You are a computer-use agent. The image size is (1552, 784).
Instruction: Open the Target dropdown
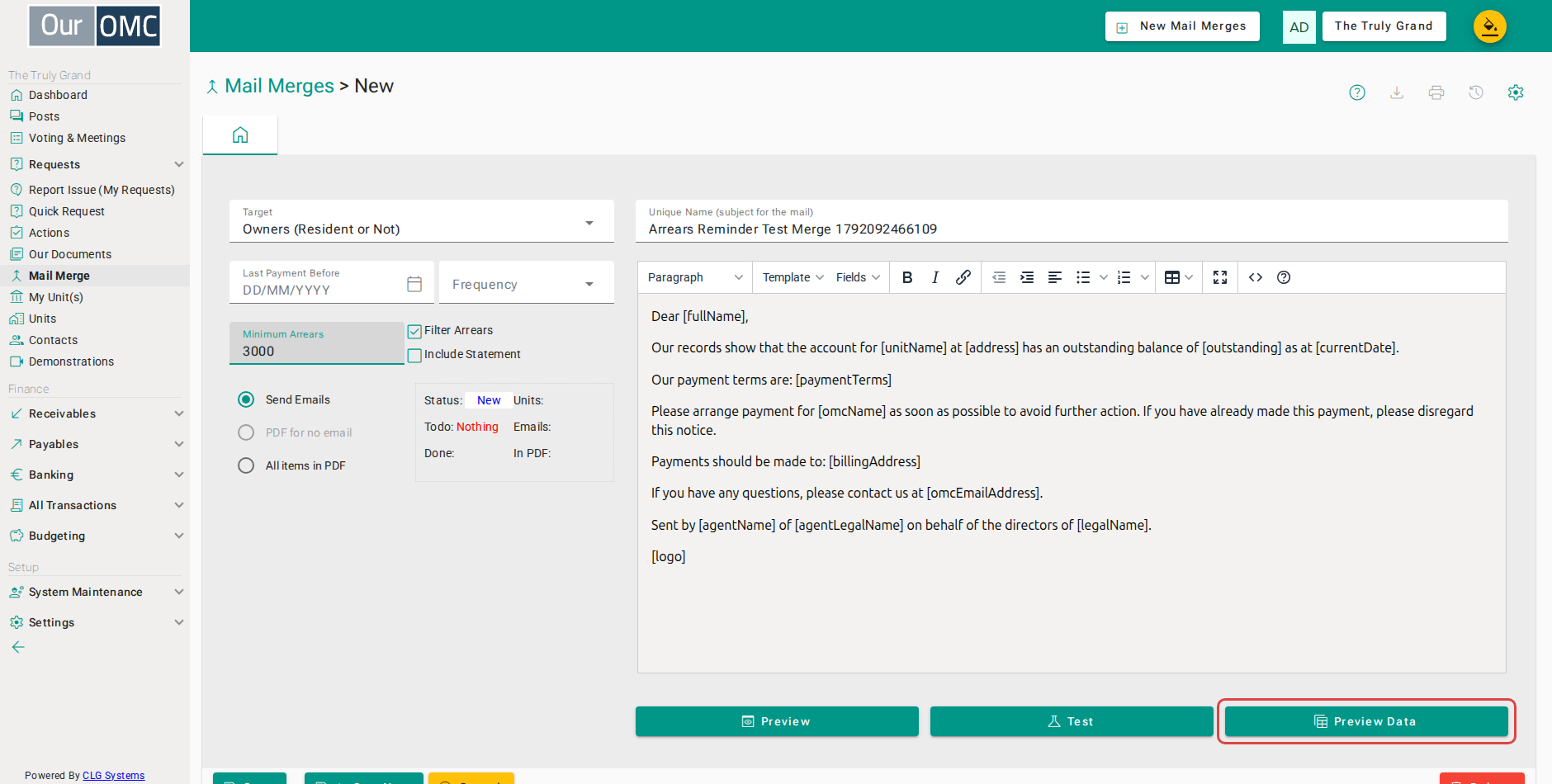click(x=422, y=221)
